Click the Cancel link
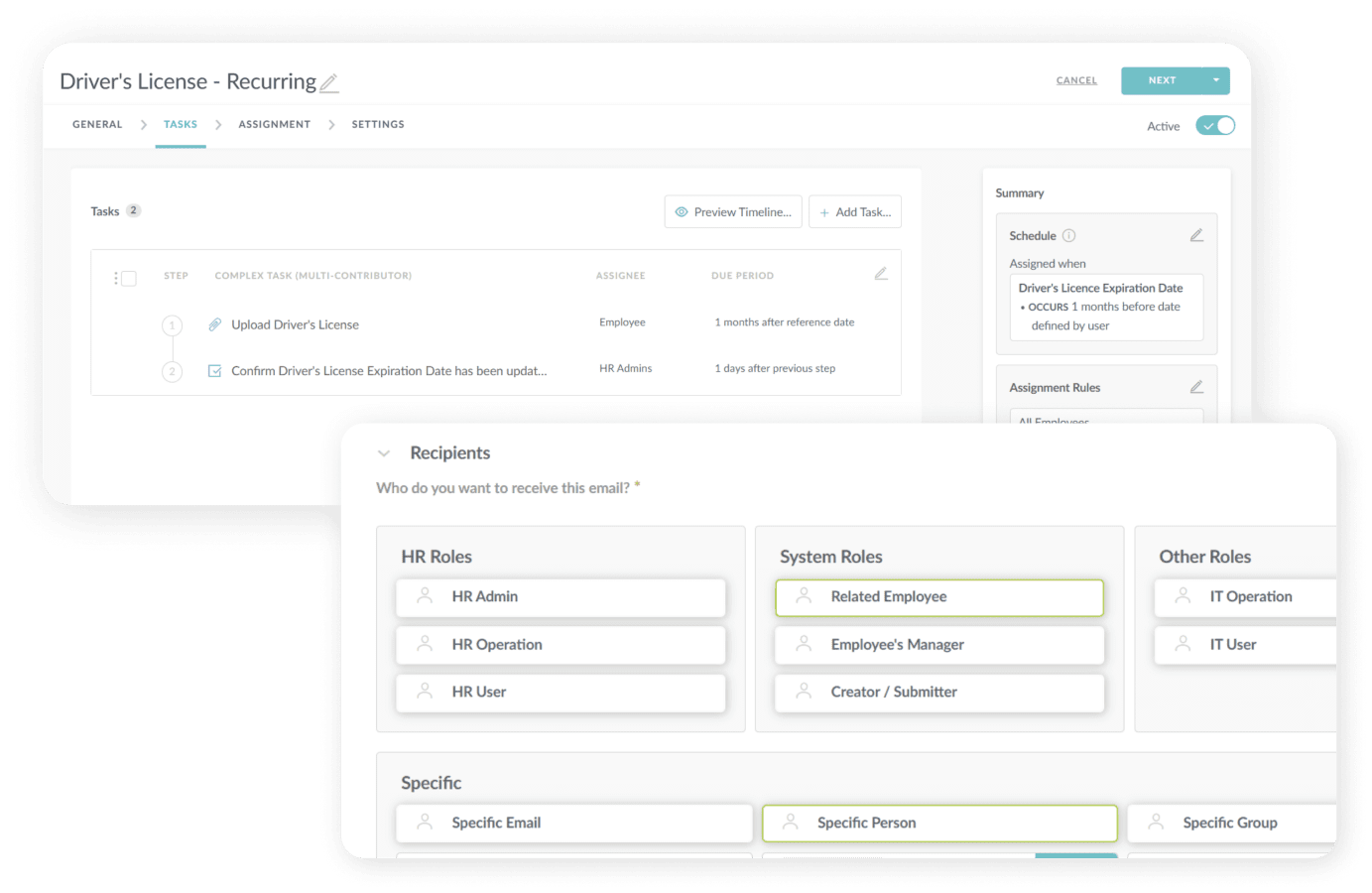Image resolution: width=1372 pixels, height=893 pixels. point(1076,80)
